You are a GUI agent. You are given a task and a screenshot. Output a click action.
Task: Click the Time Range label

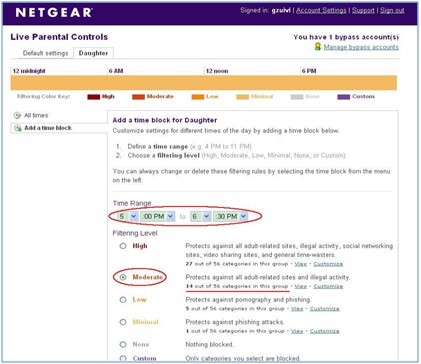(132, 203)
